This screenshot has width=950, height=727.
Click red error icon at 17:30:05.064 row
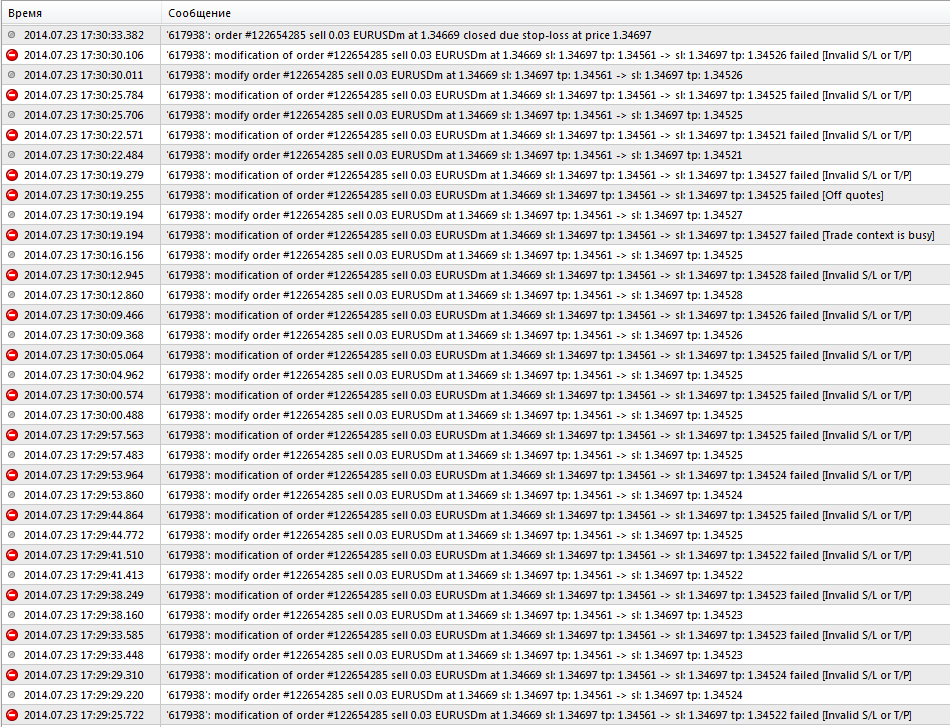12,355
